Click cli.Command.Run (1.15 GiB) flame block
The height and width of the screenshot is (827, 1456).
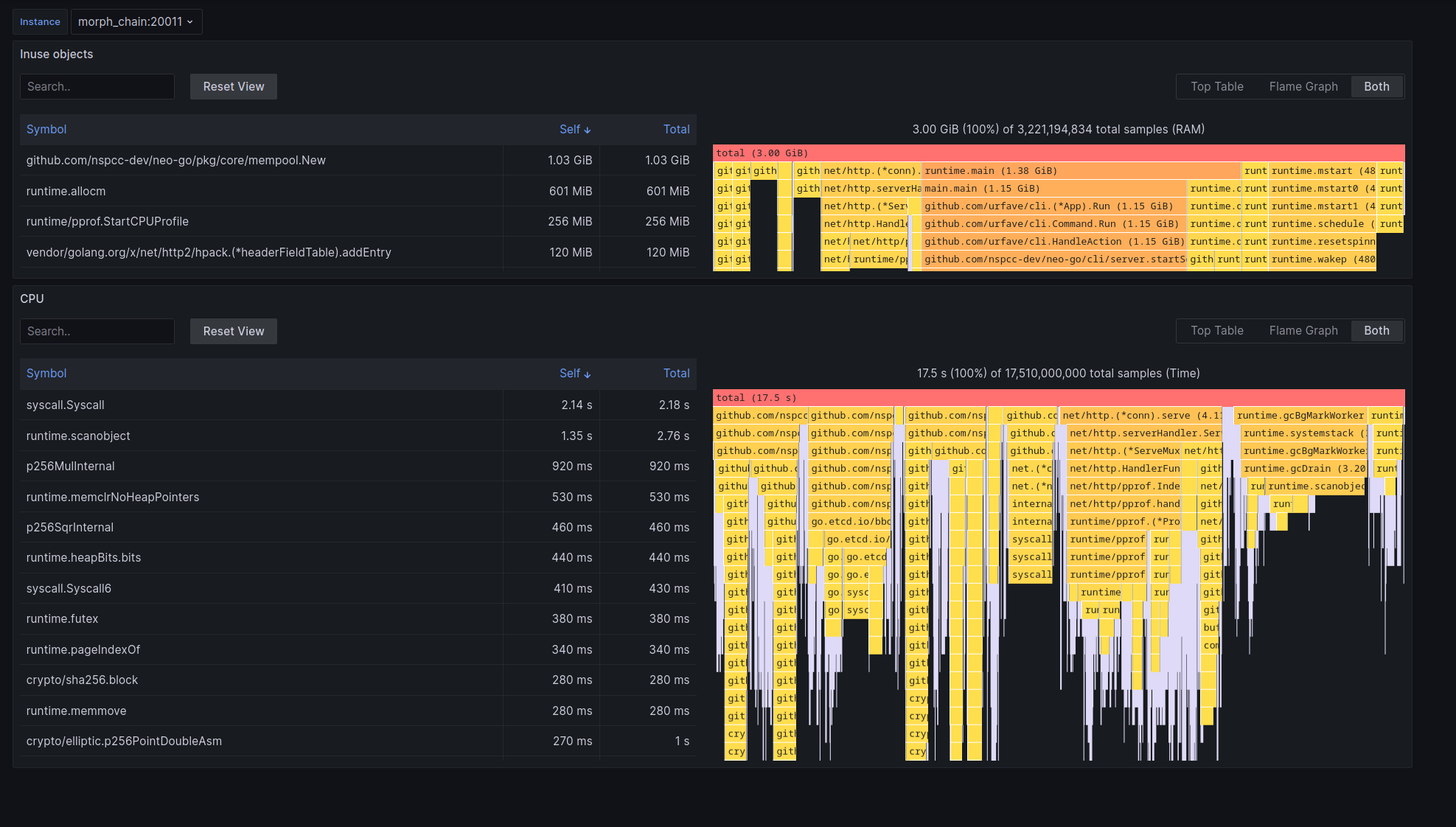(1054, 224)
